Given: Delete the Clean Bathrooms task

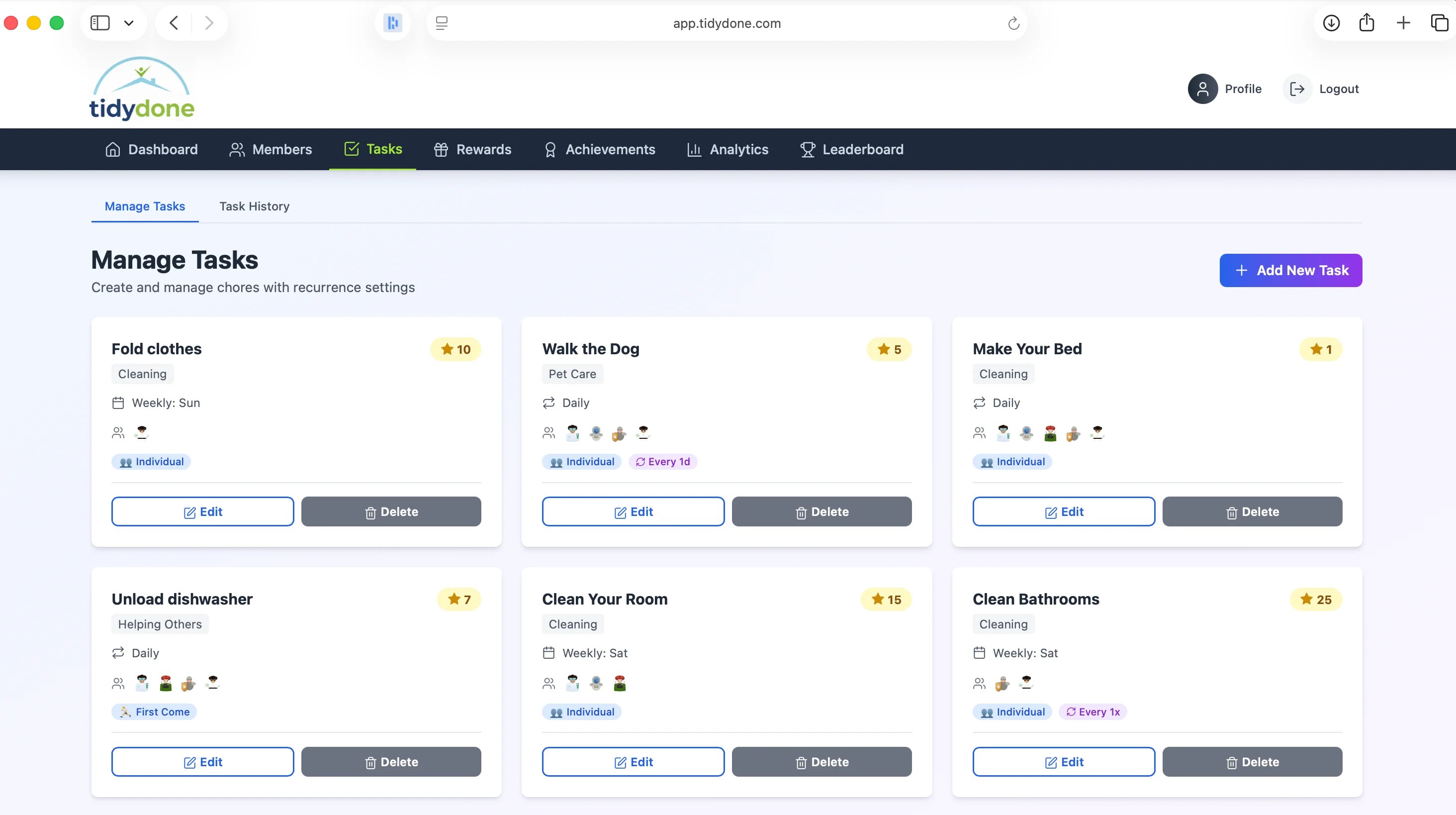Looking at the screenshot, I should point(1253,762).
